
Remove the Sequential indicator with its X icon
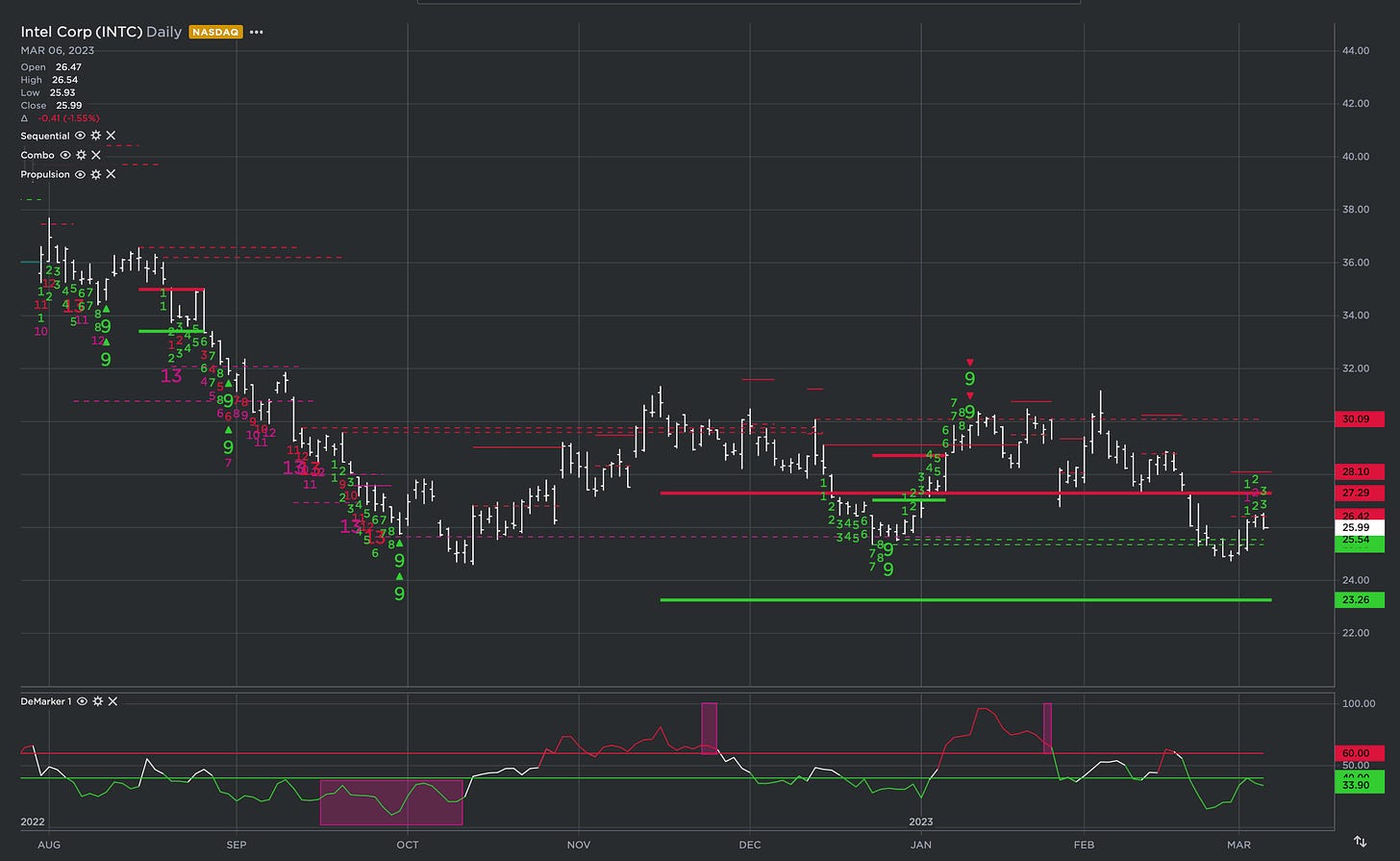111,136
